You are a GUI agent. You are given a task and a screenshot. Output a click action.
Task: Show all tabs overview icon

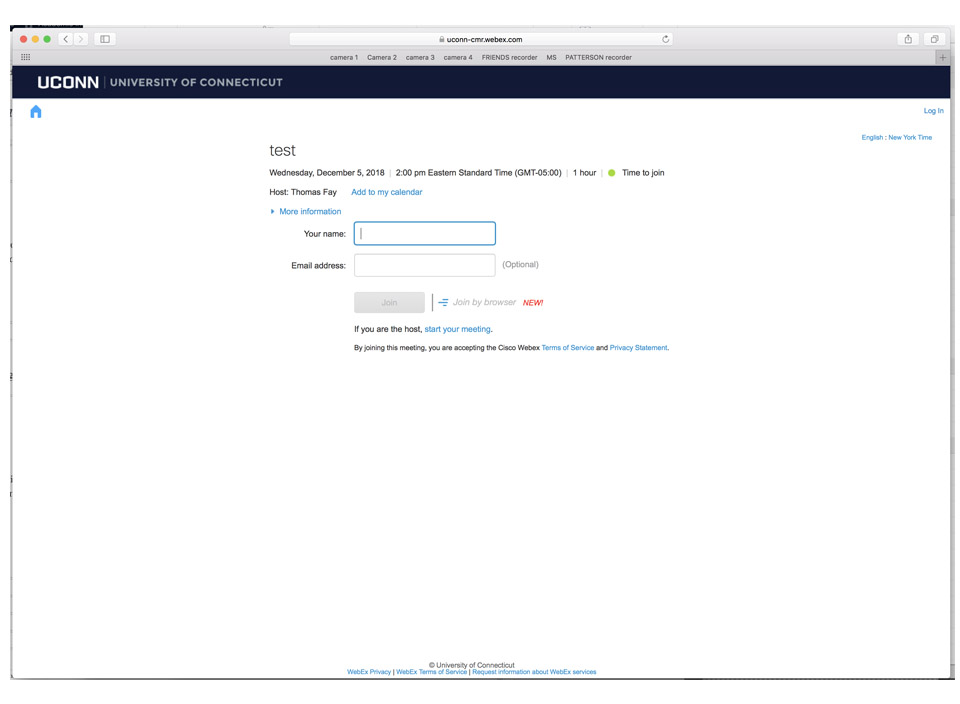tap(934, 39)
